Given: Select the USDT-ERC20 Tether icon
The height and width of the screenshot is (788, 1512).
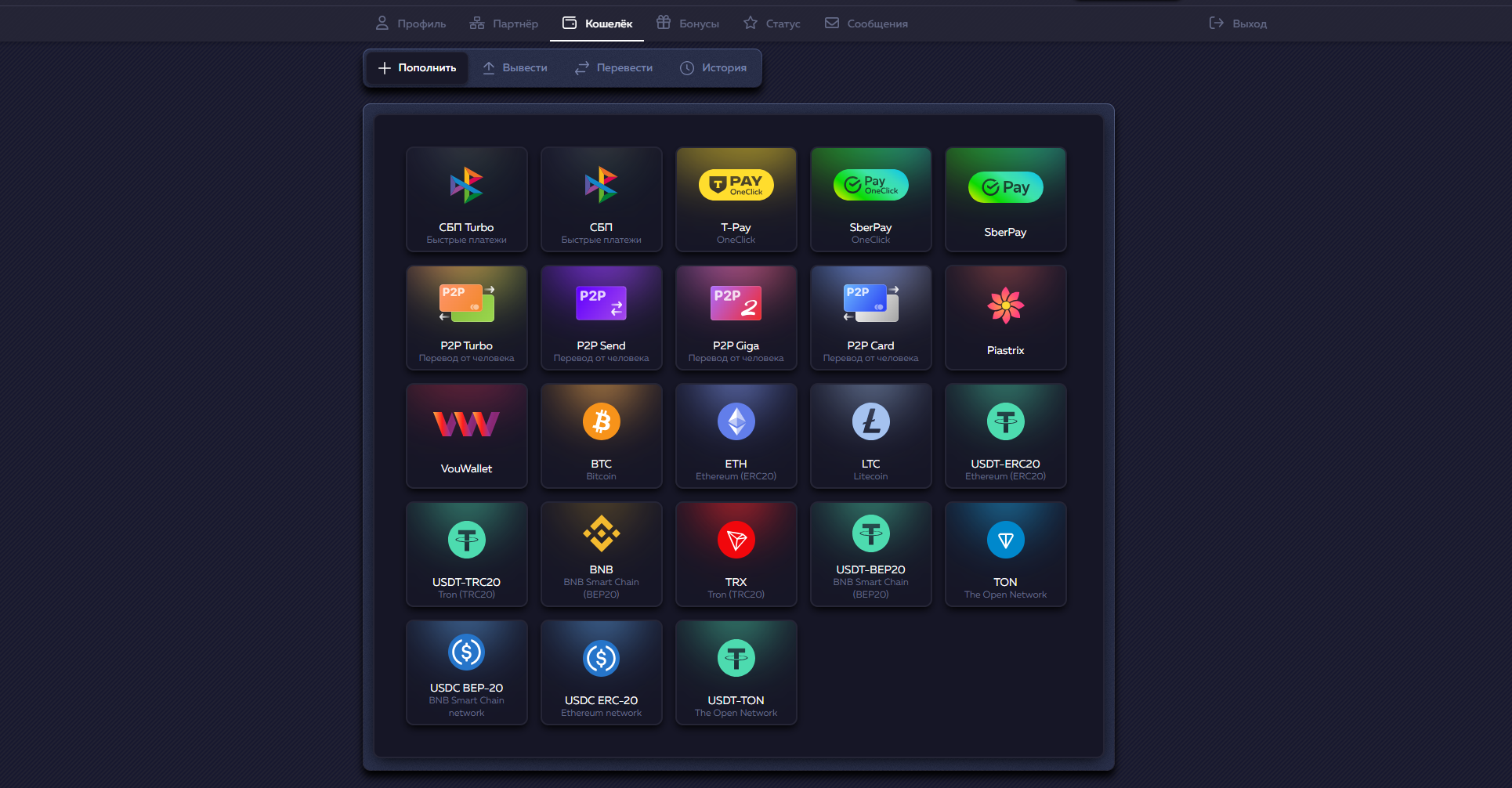Looking at the screenshot, I should coord(1006,421).
